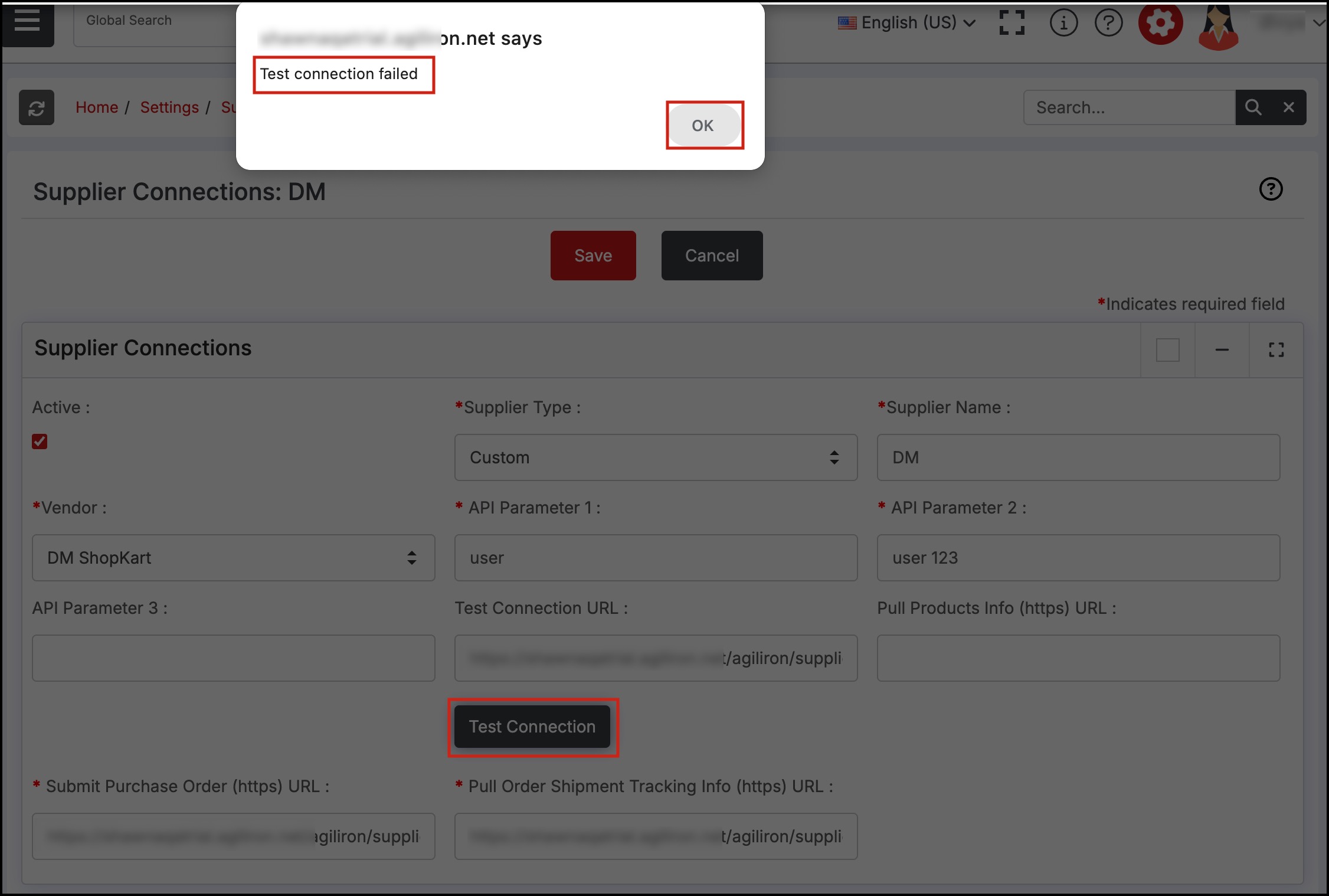The height and width of the screenshot is (896, 1329).
Task: Collapse the Supplier Connections panel using the minus icon
Action: pos(1222,350)
